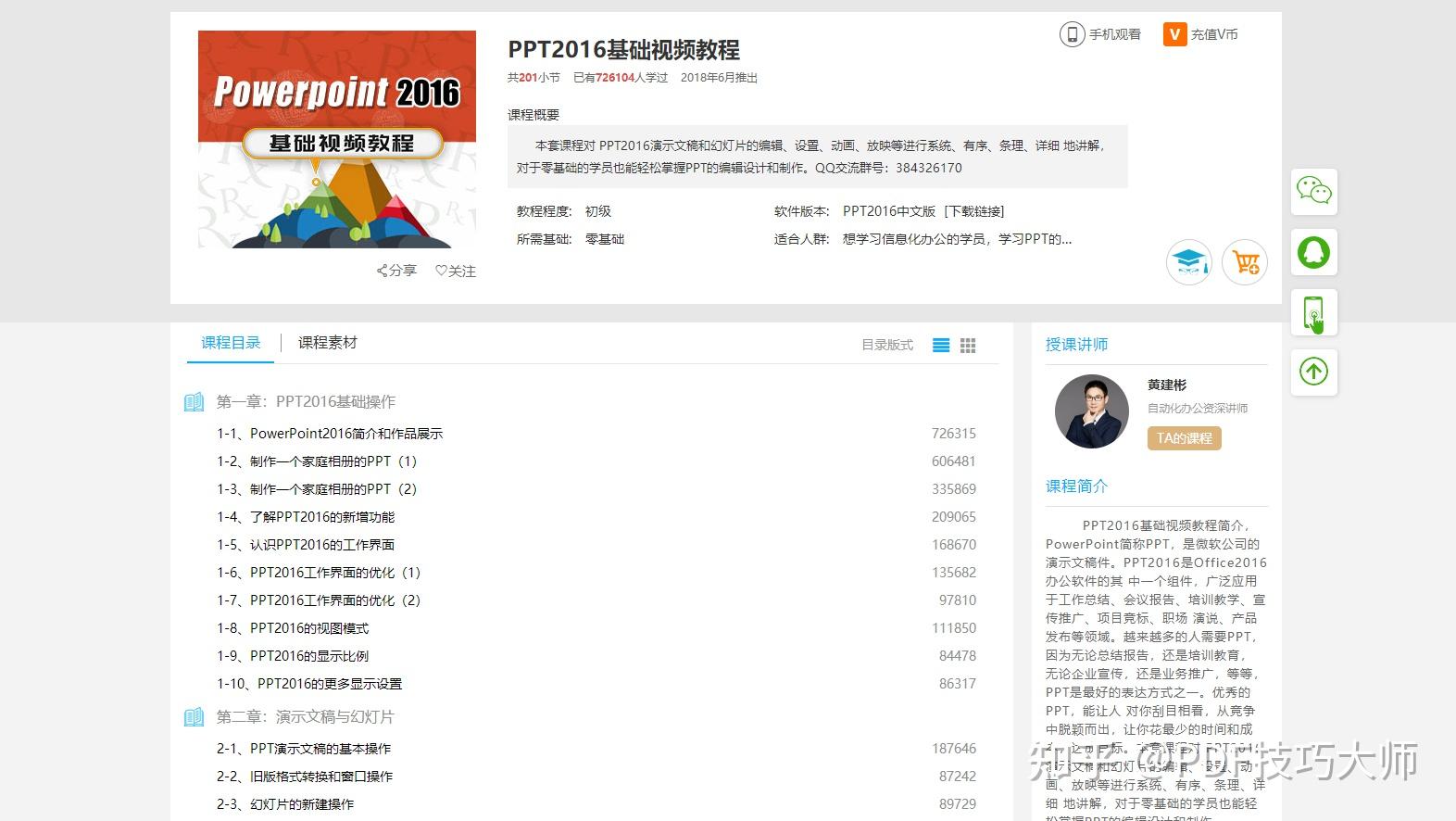Collapse chapter 第二章：演示文稿与幻灯片

(x=305, y=716)
